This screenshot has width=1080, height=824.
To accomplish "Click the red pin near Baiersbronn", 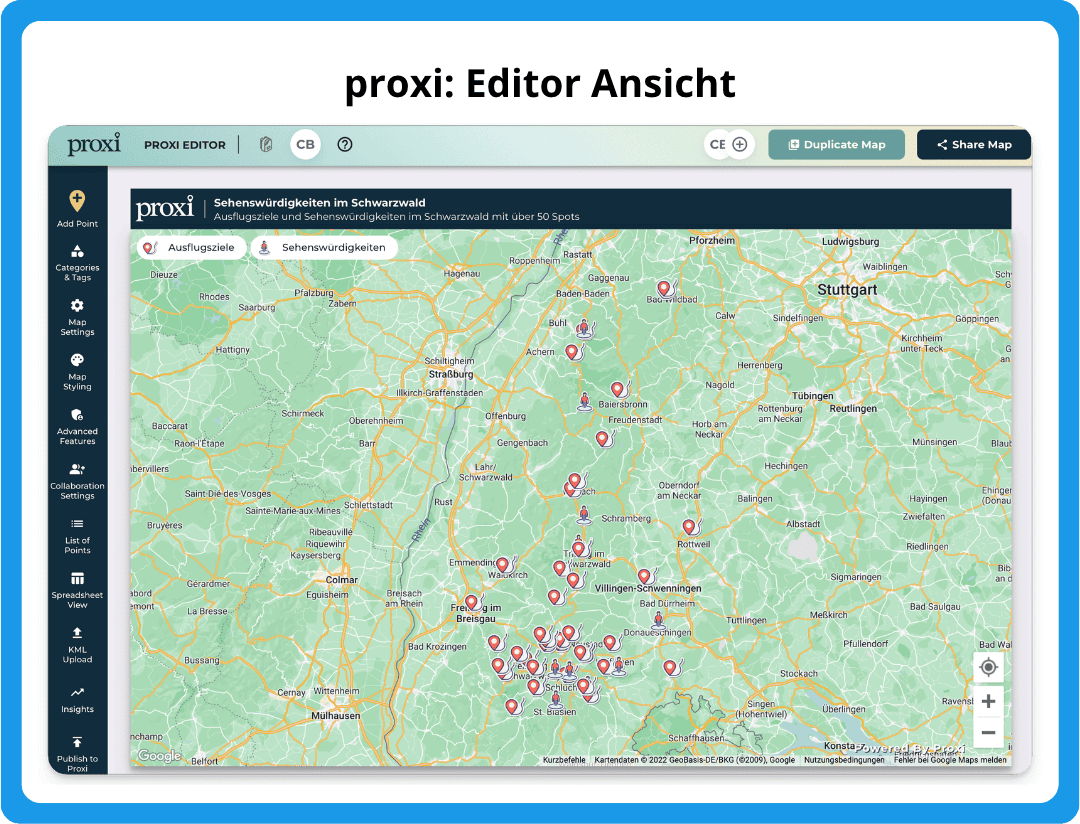I will click(x=618, y=389).
